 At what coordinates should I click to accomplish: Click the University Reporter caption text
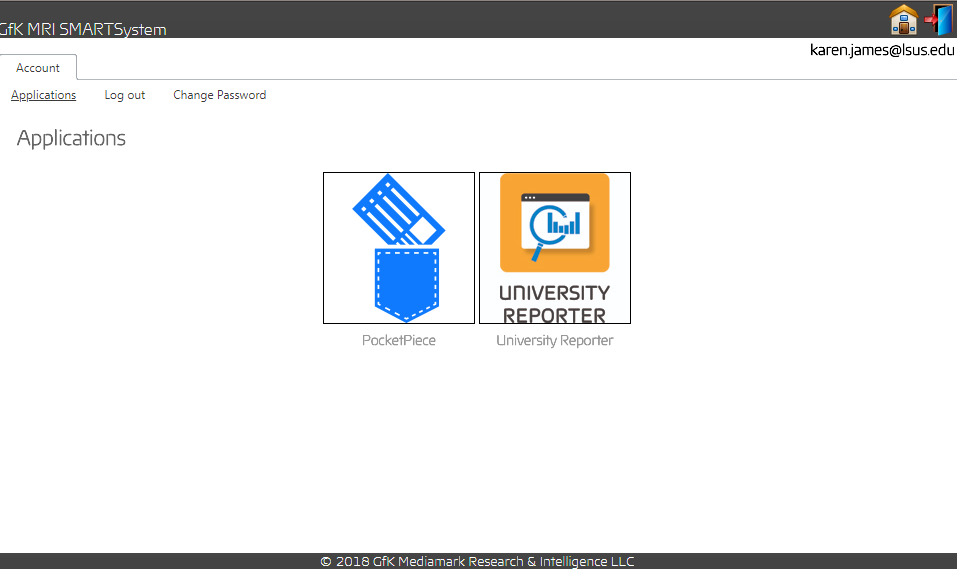click(x=555, y=341)
